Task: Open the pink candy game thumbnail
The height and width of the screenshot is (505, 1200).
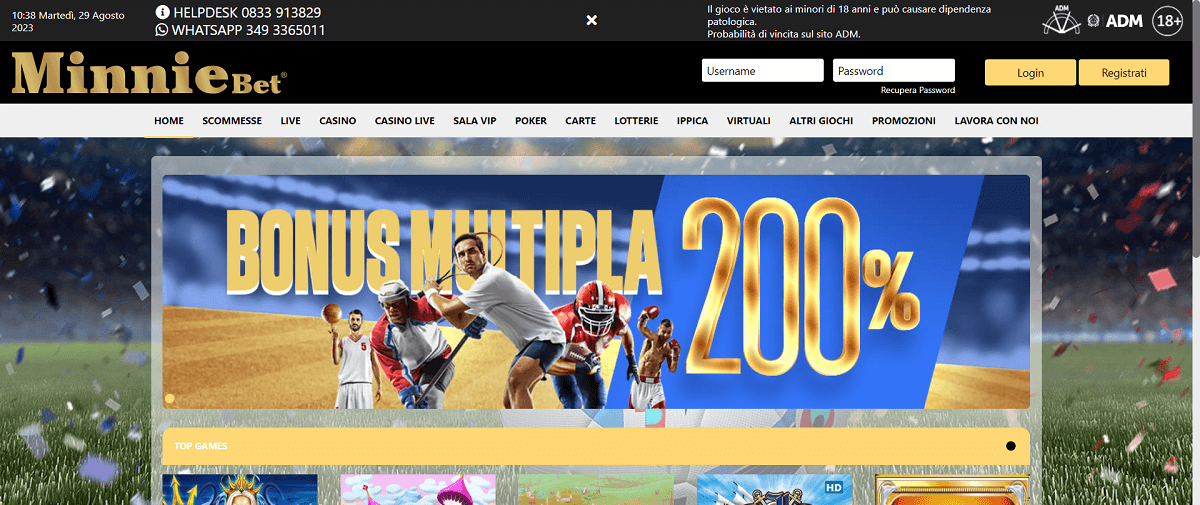Action: pos(418,489)
